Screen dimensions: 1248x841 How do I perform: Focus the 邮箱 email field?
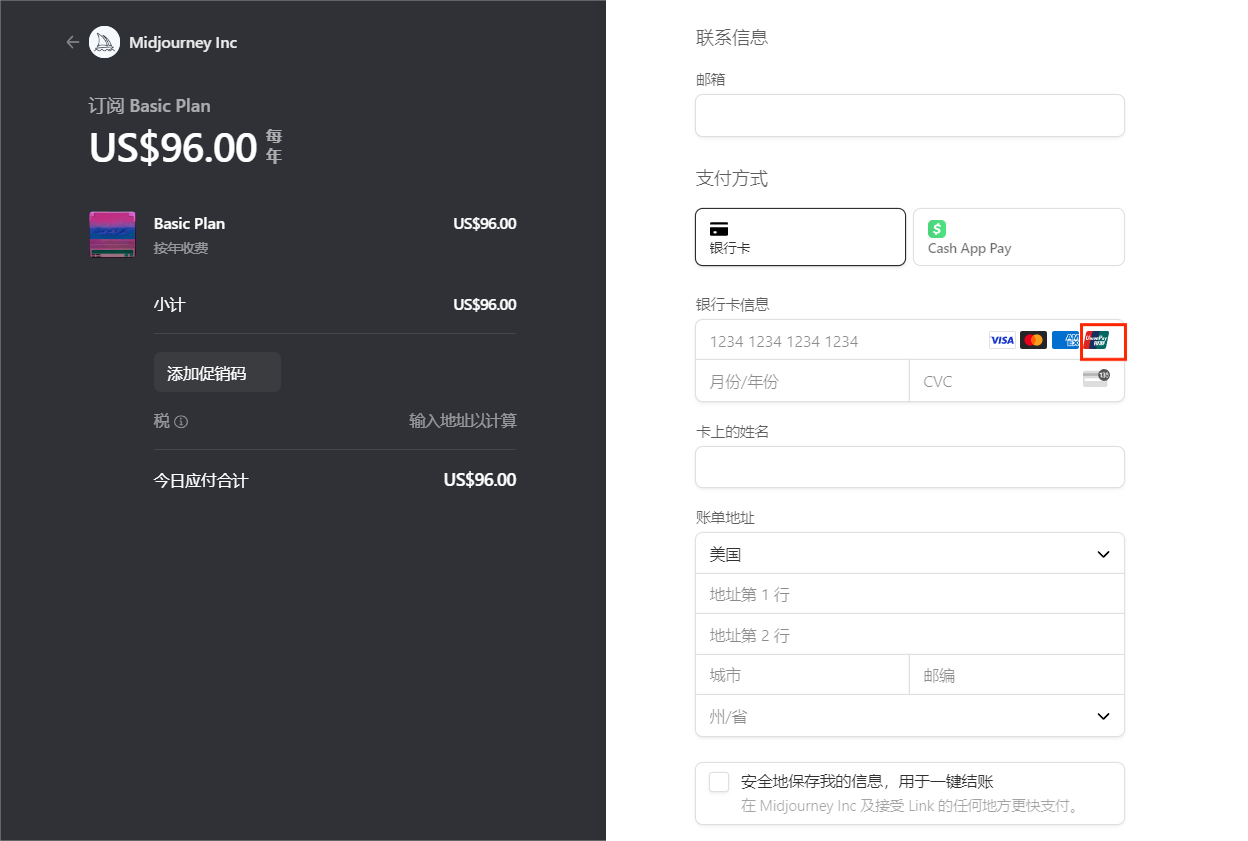point(910,115)
